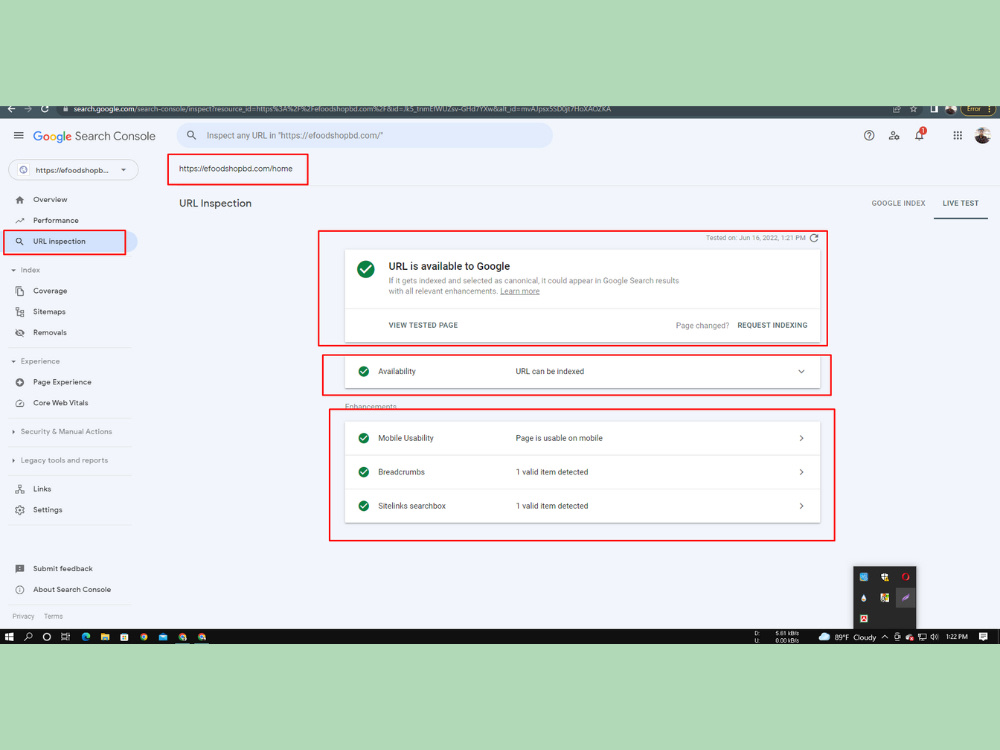Click the Page is usable on mobile text
Screen dimensions: 1000x750
pyautogui.click(x=559, y=438)
